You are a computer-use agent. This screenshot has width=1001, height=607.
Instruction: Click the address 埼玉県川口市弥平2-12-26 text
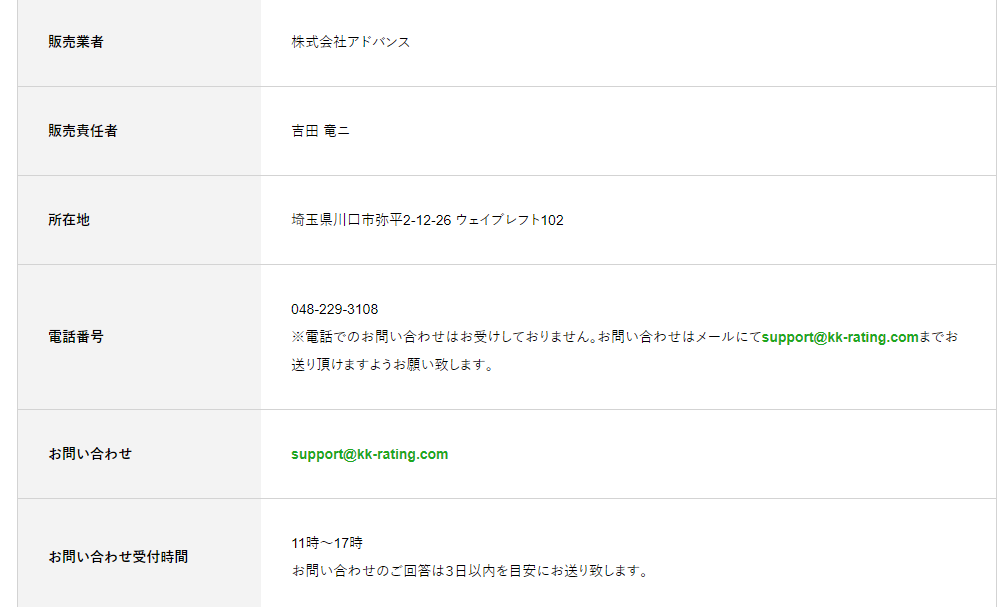(x=371, y=220)
